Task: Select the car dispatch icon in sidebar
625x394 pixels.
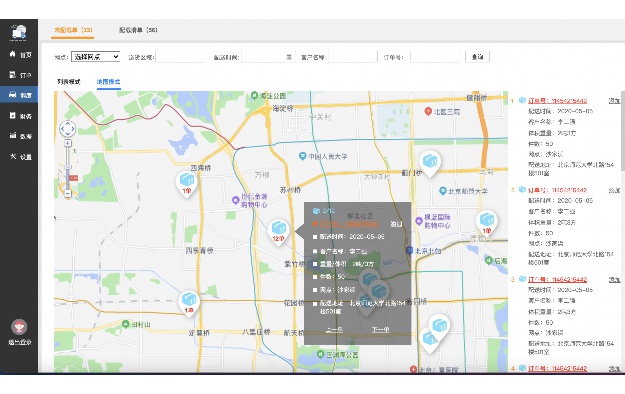Action: point(13,95)
